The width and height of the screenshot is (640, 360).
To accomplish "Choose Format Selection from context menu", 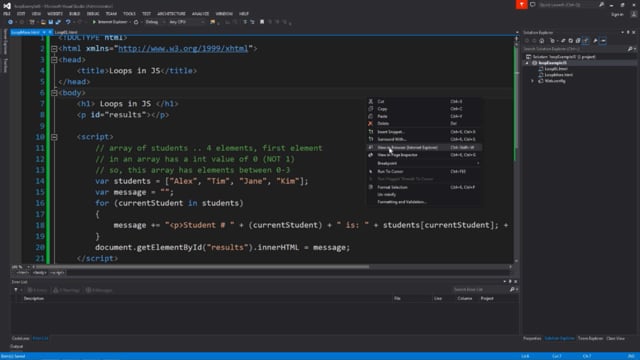I will [424, 187].
